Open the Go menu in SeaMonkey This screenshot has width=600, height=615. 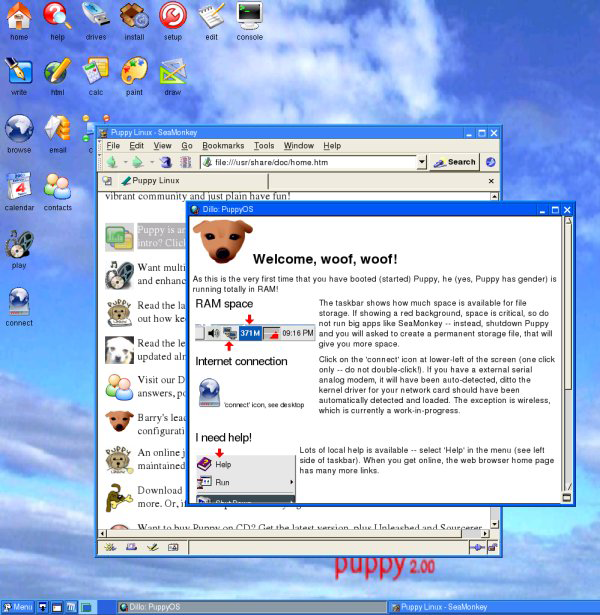click(x=187, y=146)
